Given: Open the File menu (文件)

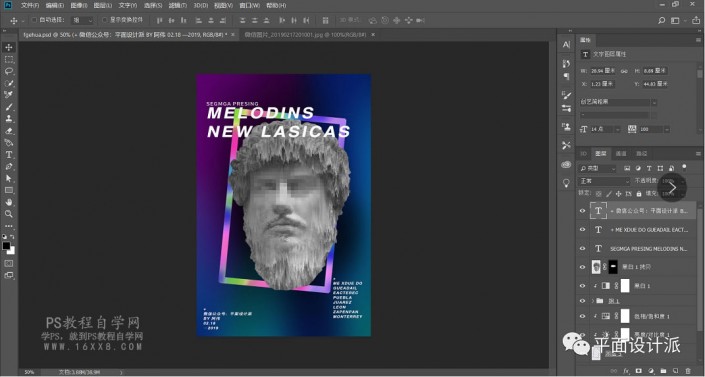Looking at the screenshot, I should coord(30,5).
